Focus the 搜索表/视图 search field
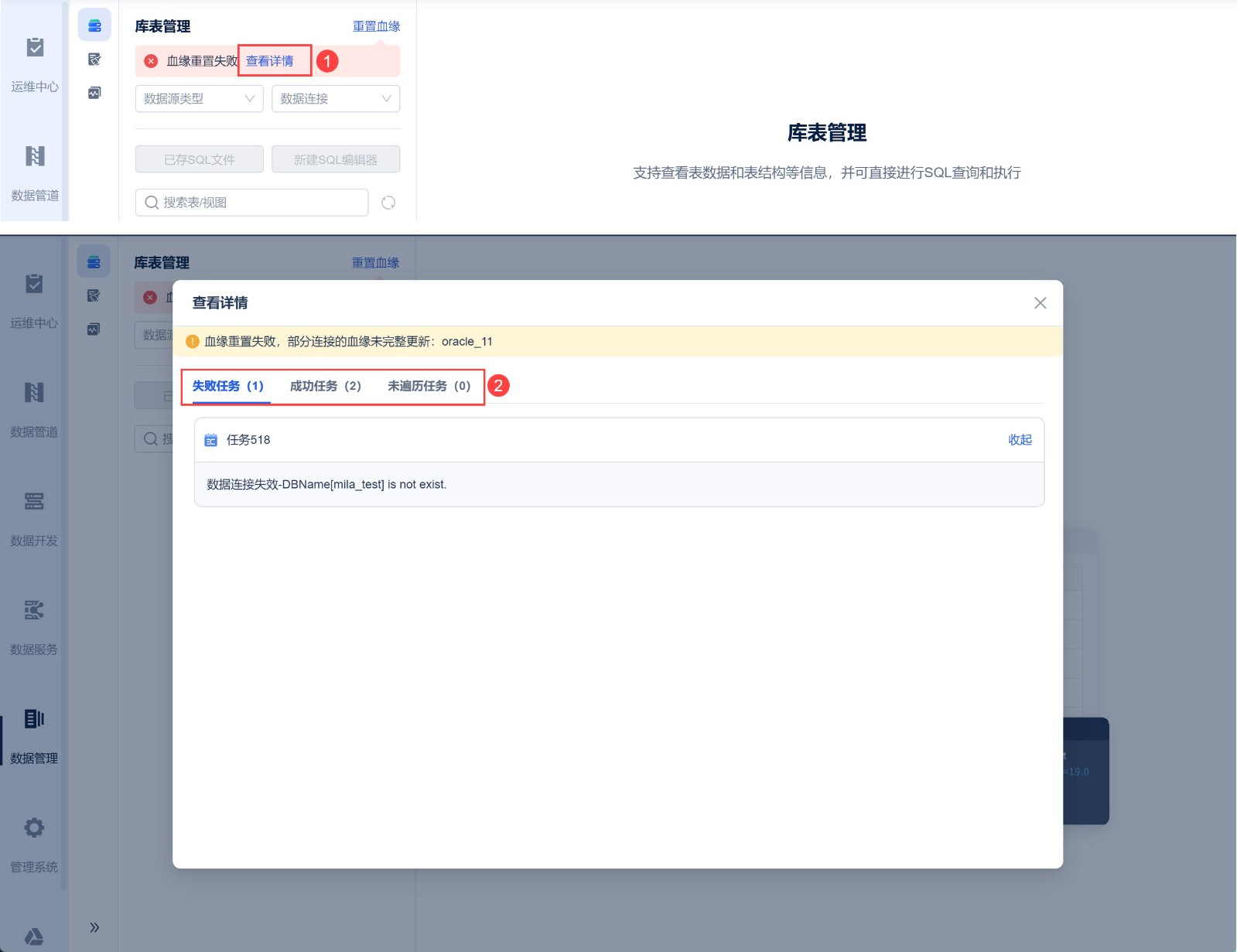The height and width of the screenshot is (952, 1237). (x=251, y=203)
